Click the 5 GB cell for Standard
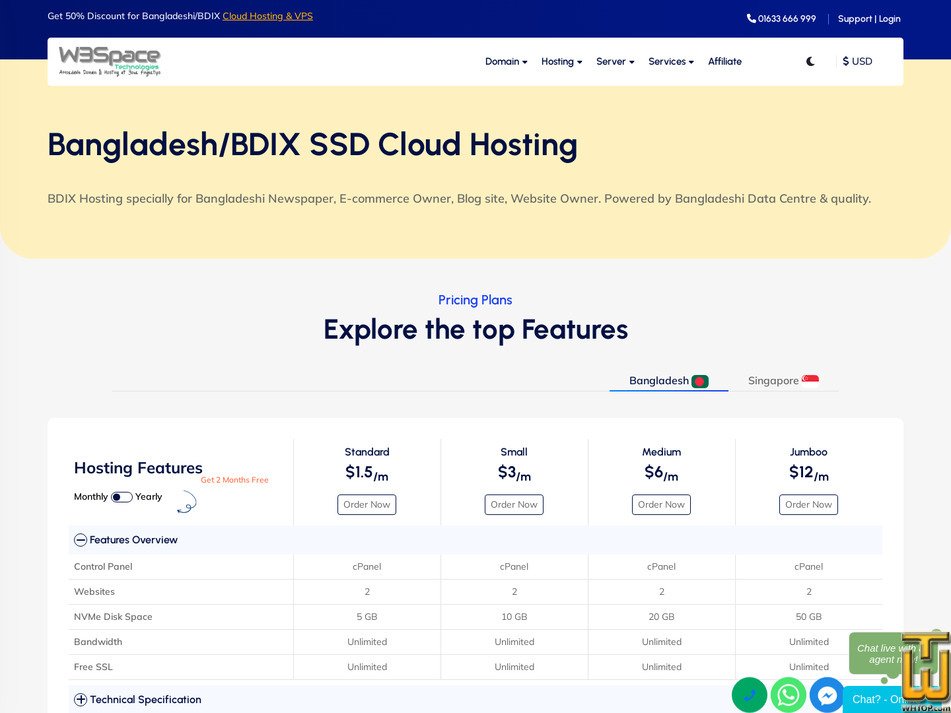The image size is (951, 713). [367, 617]
